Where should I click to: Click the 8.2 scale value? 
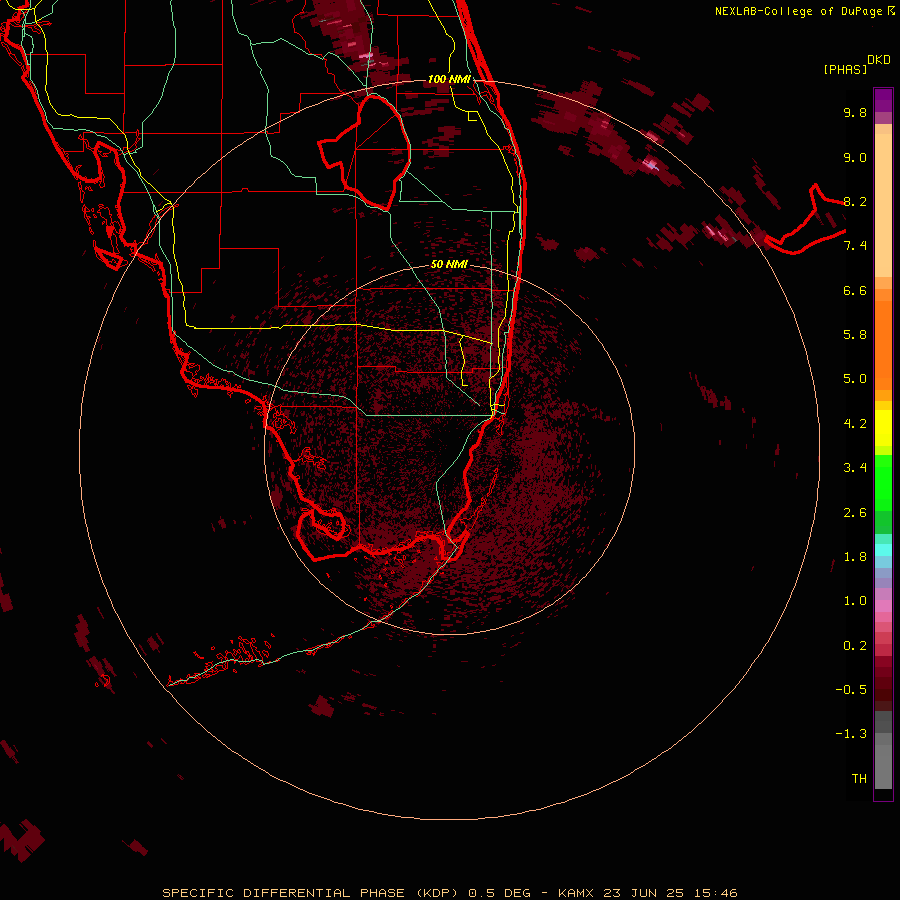855,201
